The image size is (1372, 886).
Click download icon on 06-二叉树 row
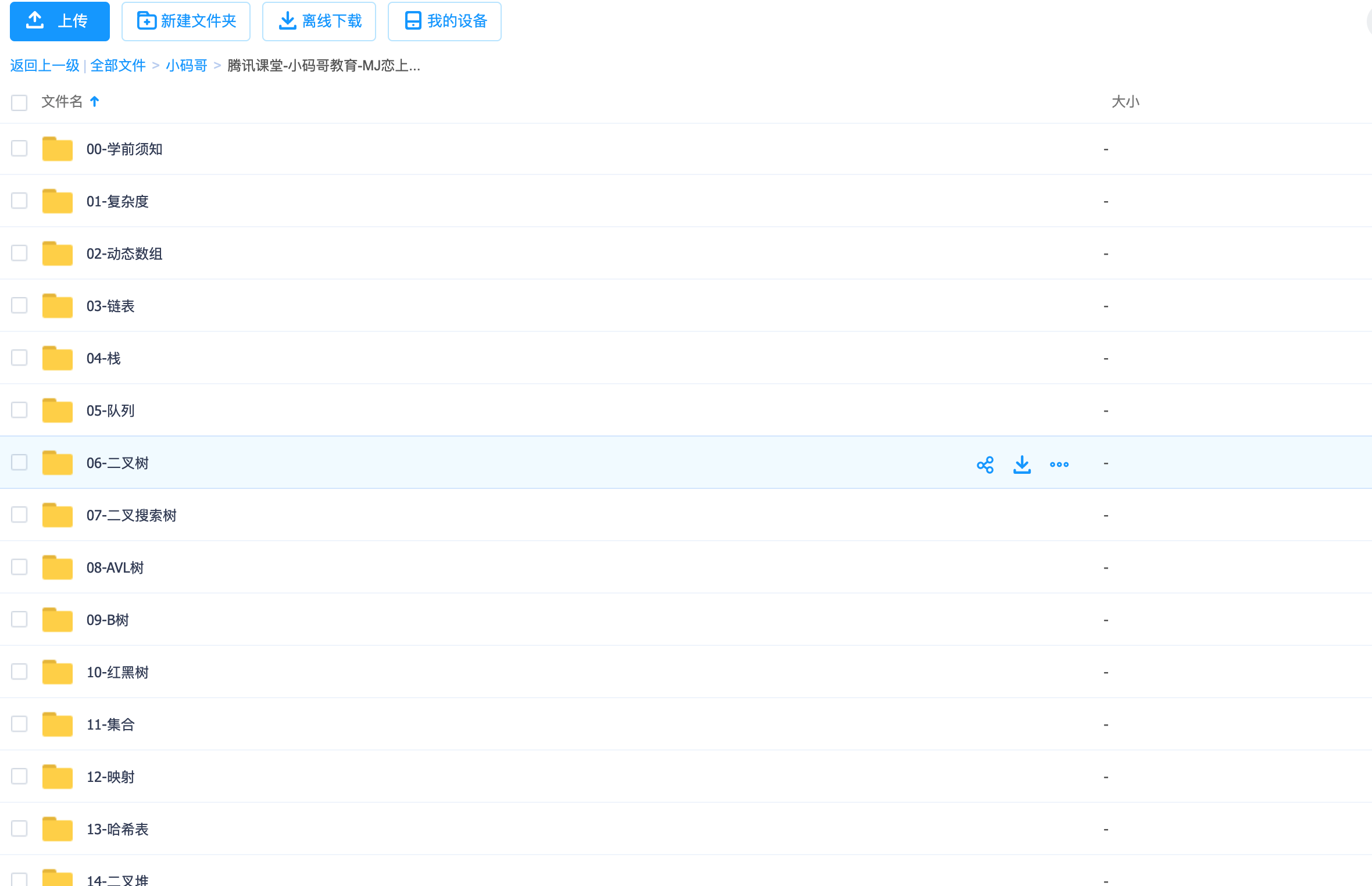tap(1021, 465)
